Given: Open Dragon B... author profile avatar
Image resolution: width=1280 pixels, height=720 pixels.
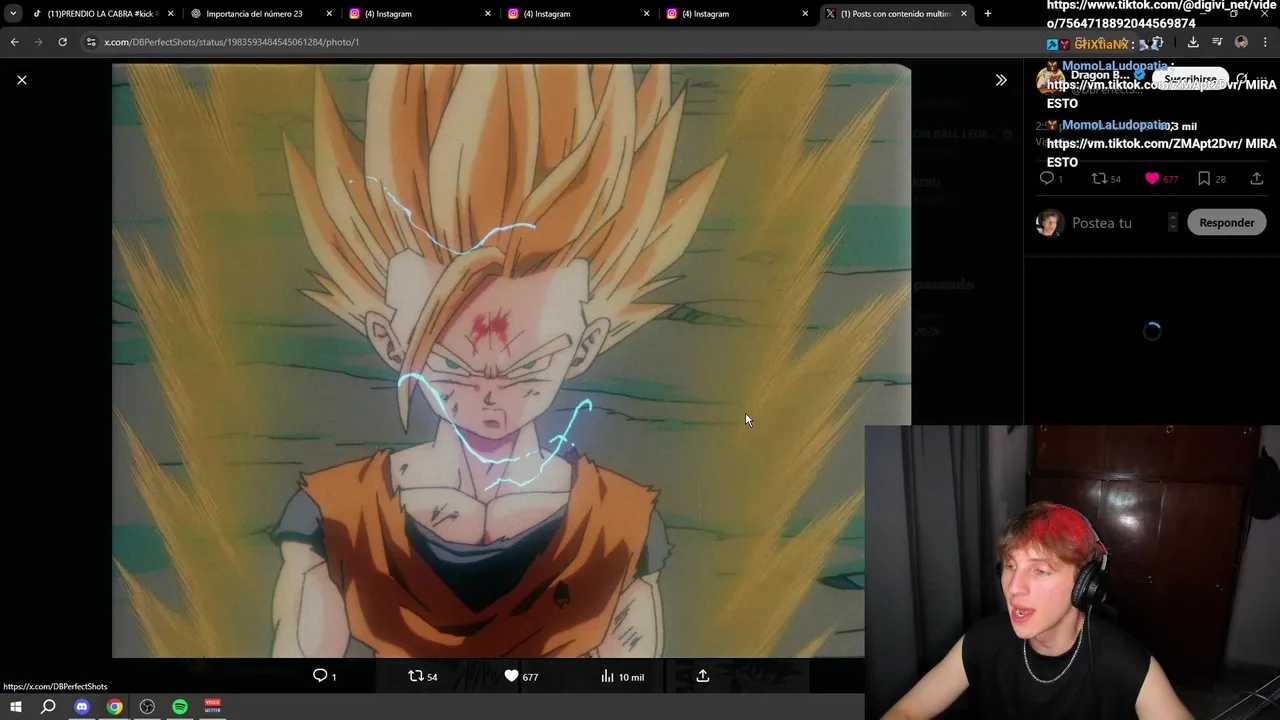Looking at the screenshot, I should pyautogui.click(x=1050, y=78).
